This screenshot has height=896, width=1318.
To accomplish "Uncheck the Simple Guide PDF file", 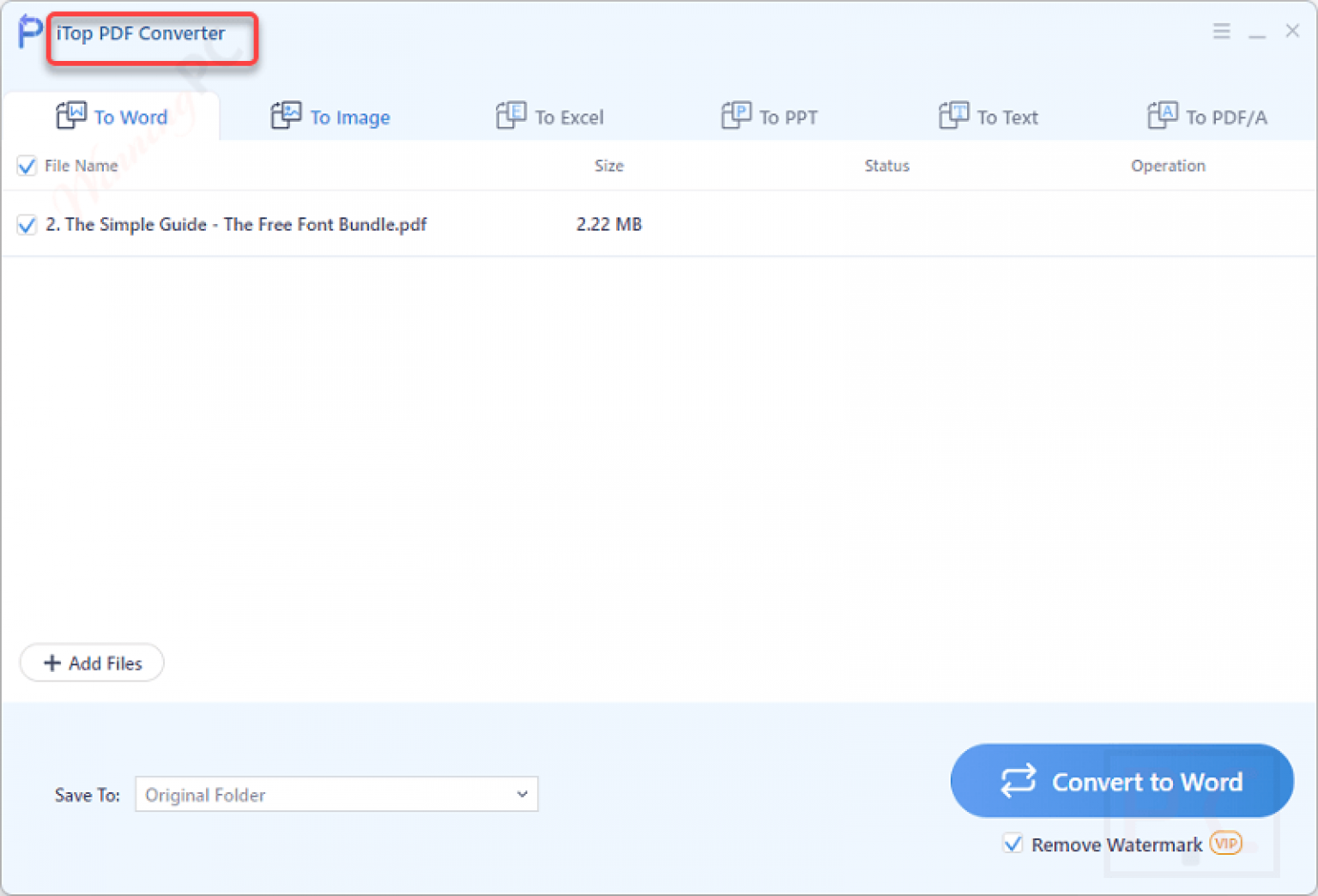I will [27, 224].
